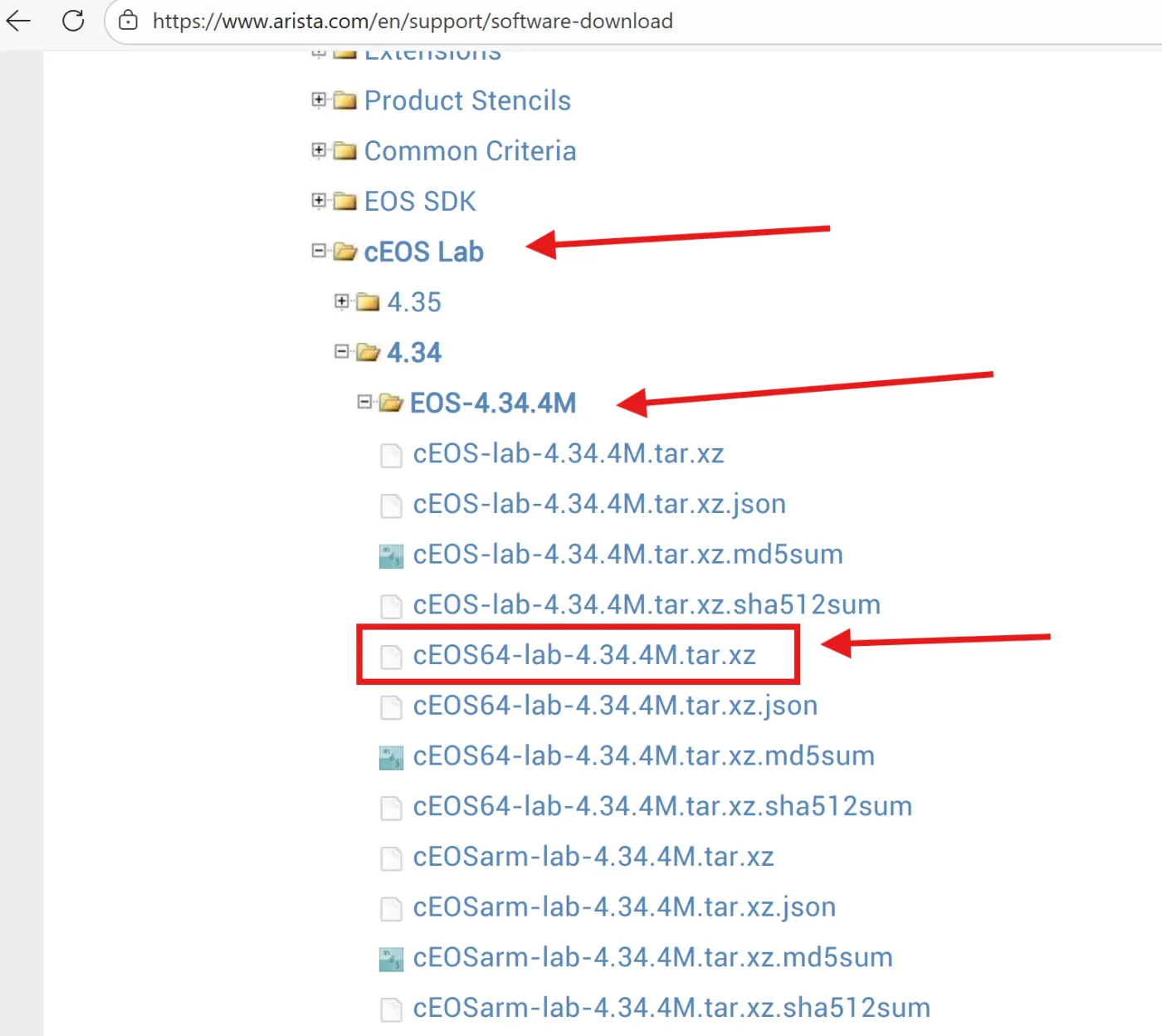Click inside the browser address bar
The height and width of the screenshot is (1036, 1162).
point(415,21)
